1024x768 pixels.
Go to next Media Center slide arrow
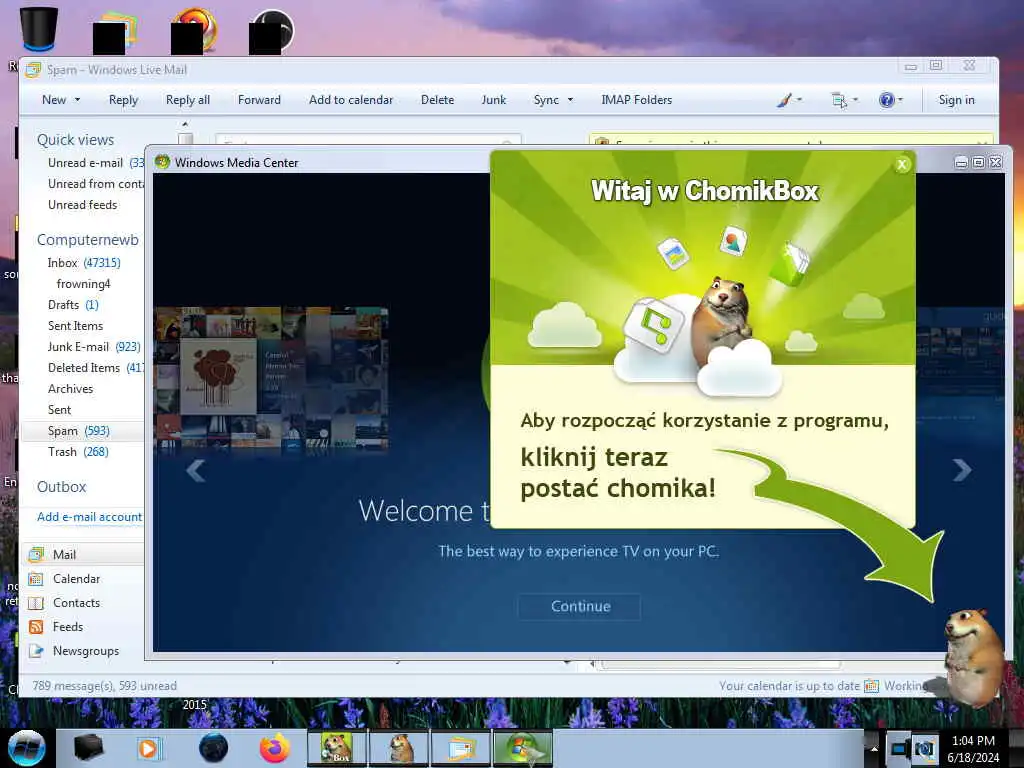point(961,470)
